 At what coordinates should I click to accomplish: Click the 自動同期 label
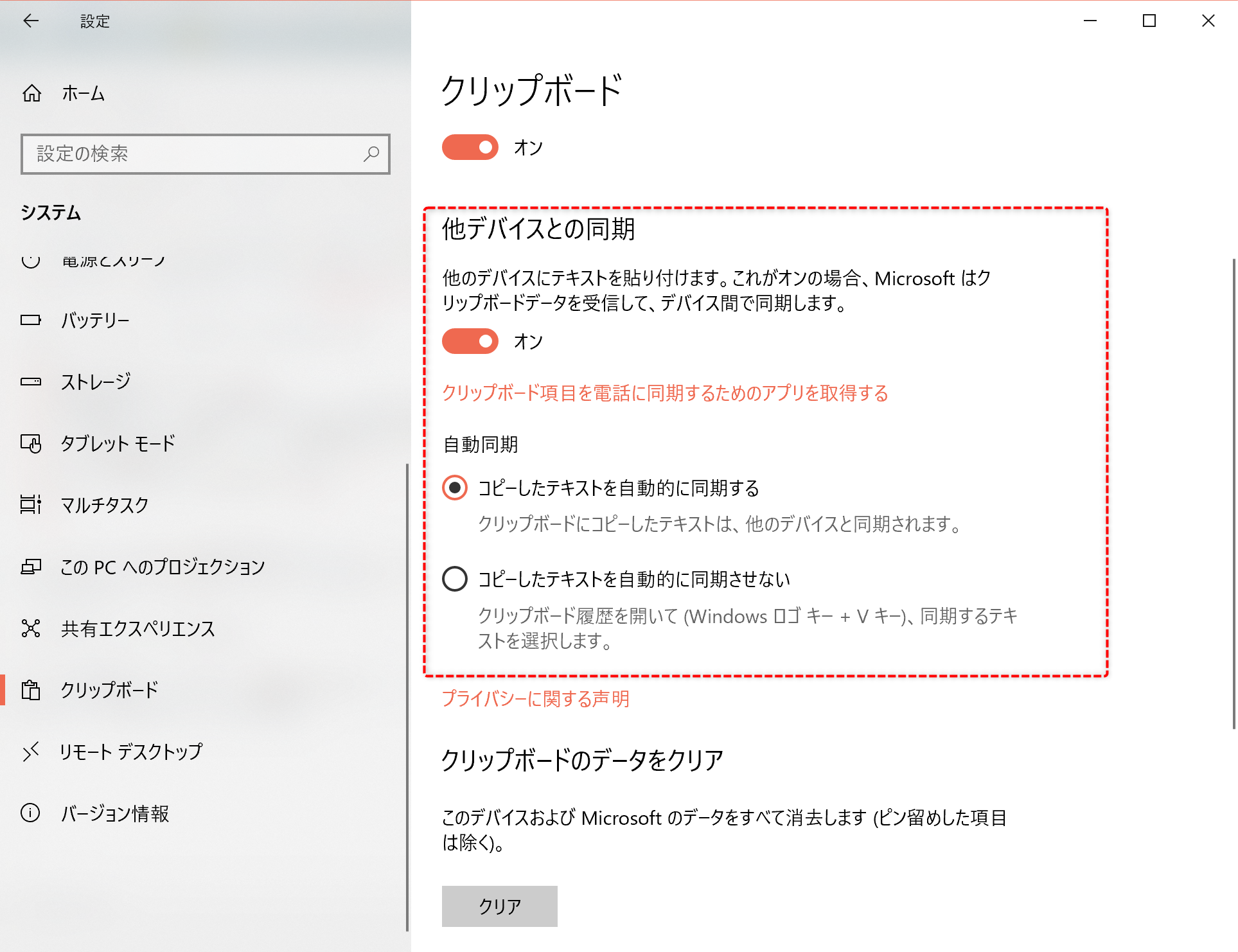tap(481, 445)
